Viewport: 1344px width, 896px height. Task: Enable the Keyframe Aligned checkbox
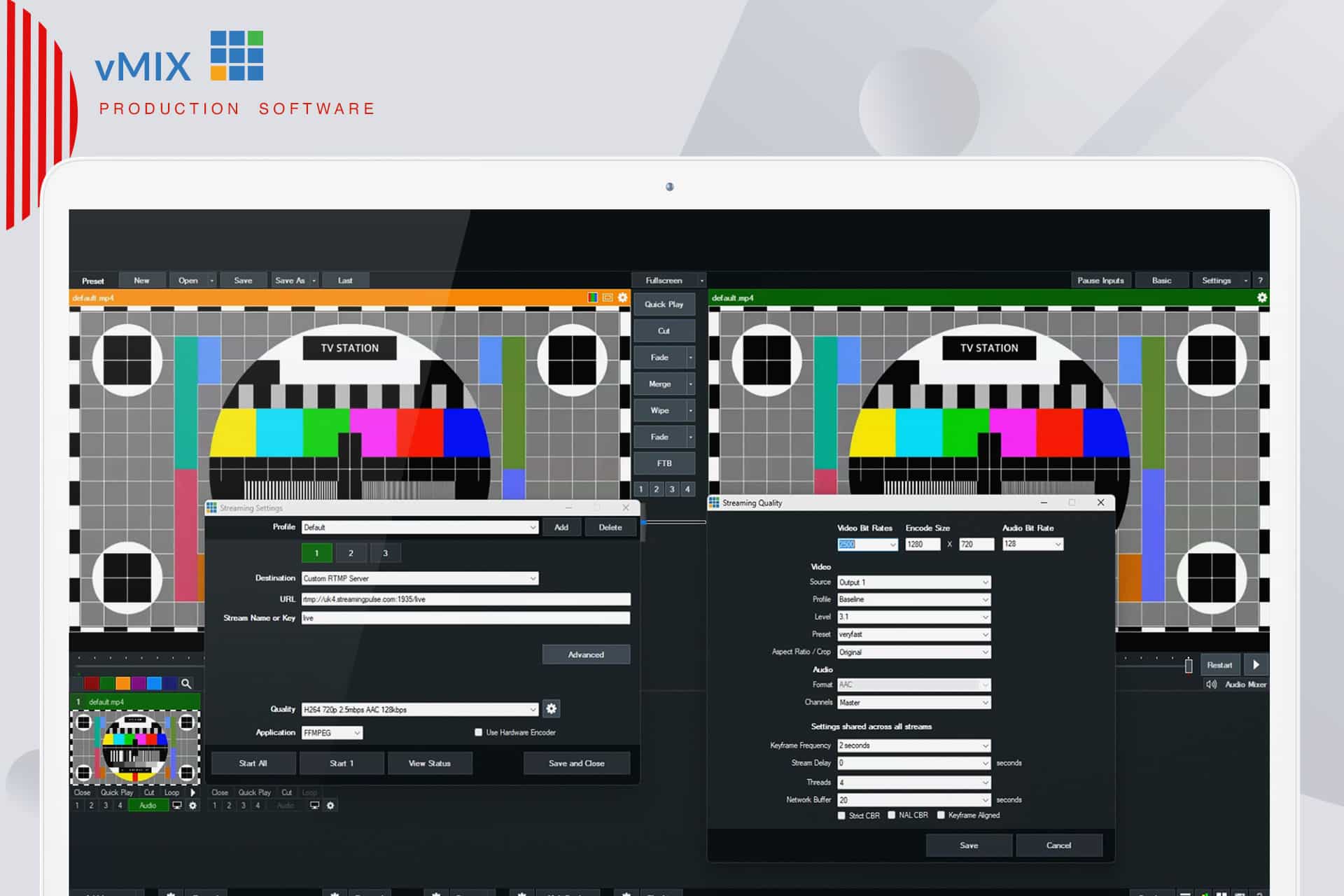point(941,815)
